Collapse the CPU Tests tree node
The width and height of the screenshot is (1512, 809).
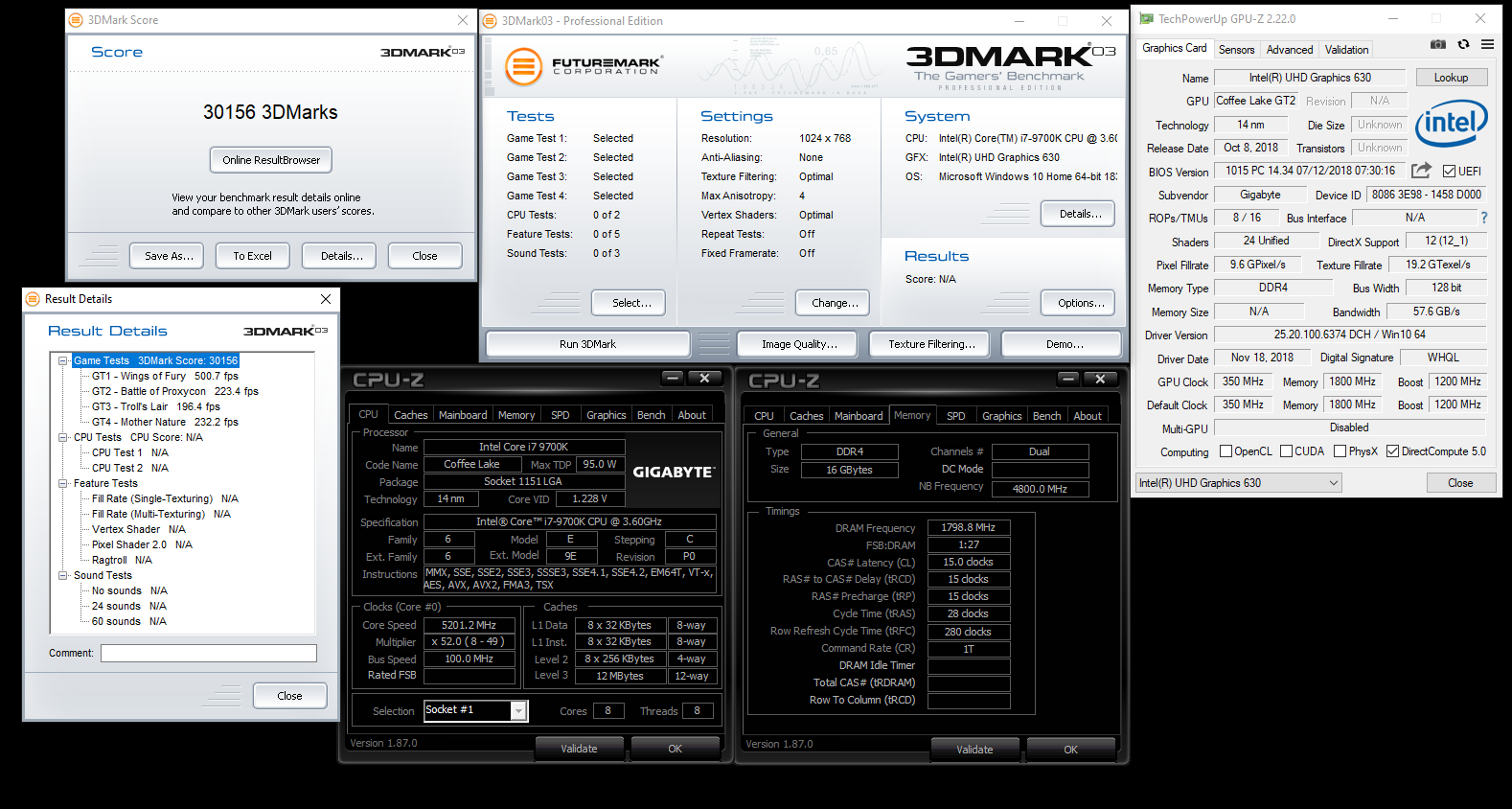62,437
